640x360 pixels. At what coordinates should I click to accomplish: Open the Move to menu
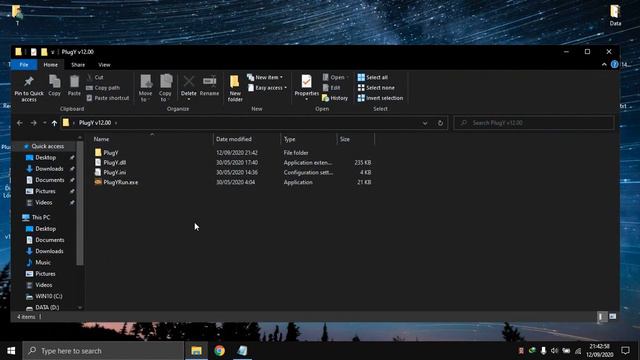(145, 88)
